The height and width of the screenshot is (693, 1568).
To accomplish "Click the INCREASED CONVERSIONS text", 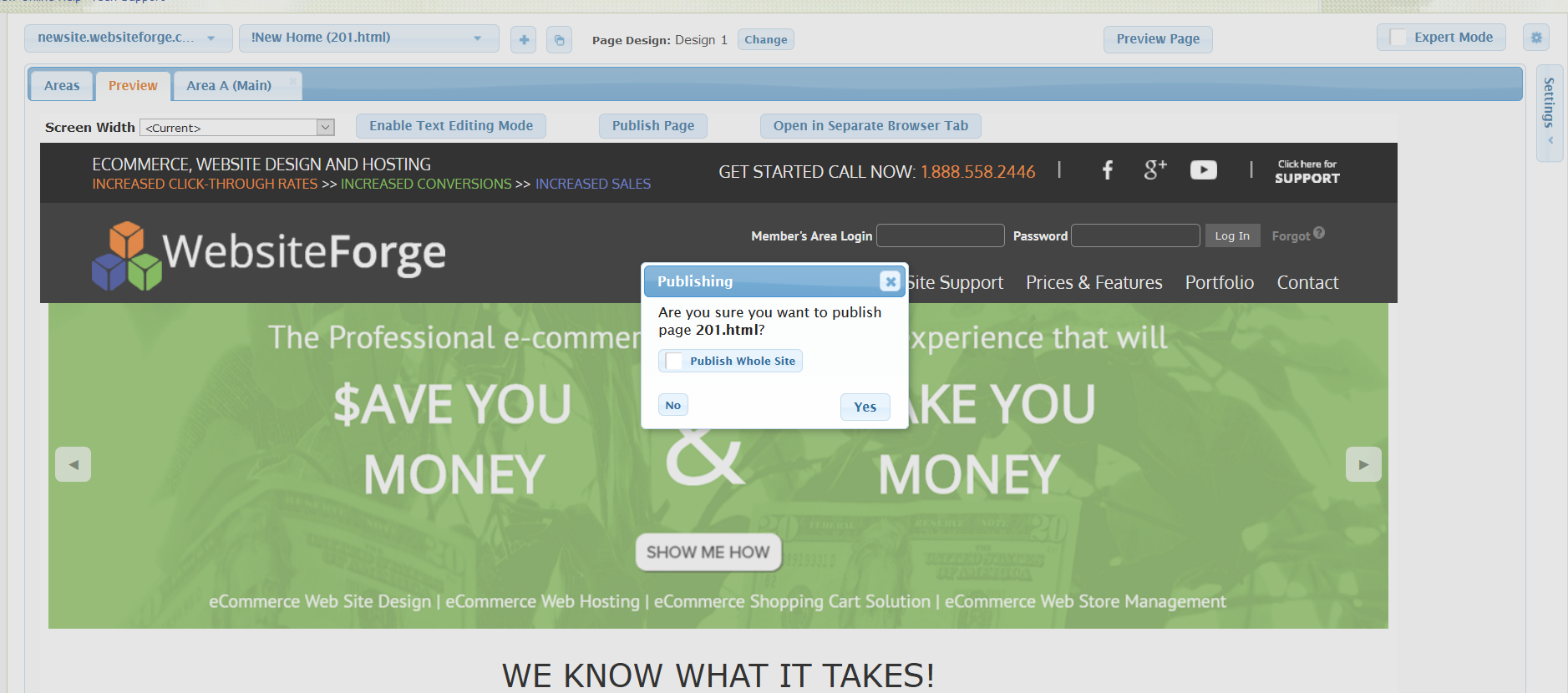I will 426,184.
